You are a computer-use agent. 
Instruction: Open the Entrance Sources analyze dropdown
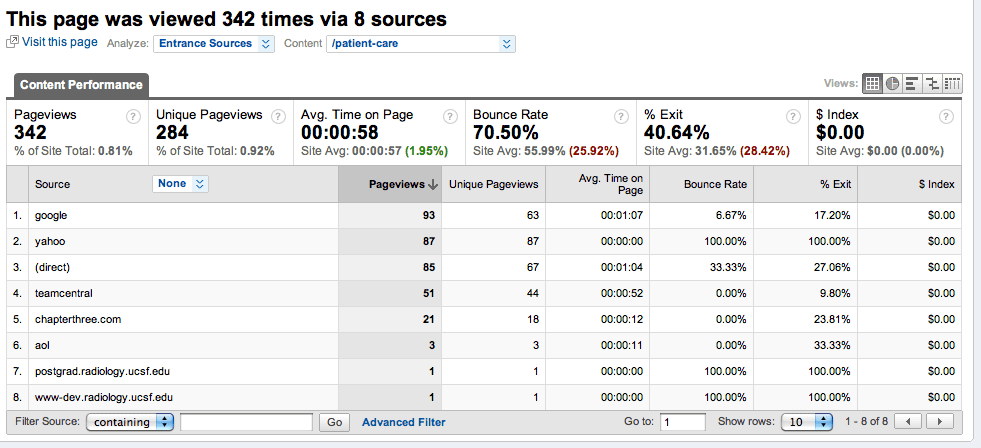214,44
